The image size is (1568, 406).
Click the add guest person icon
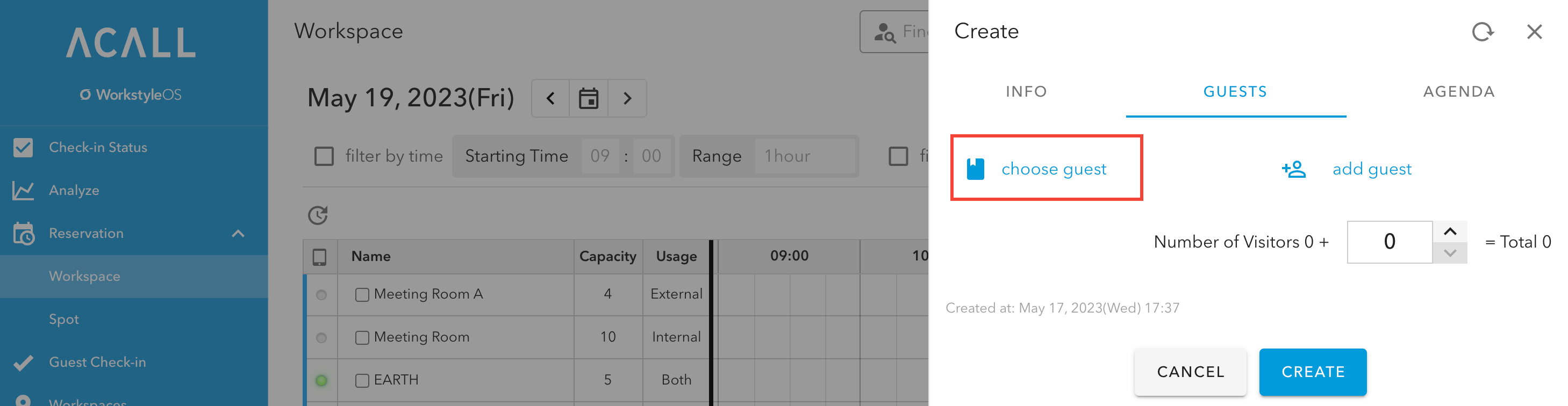(1293, 169)
